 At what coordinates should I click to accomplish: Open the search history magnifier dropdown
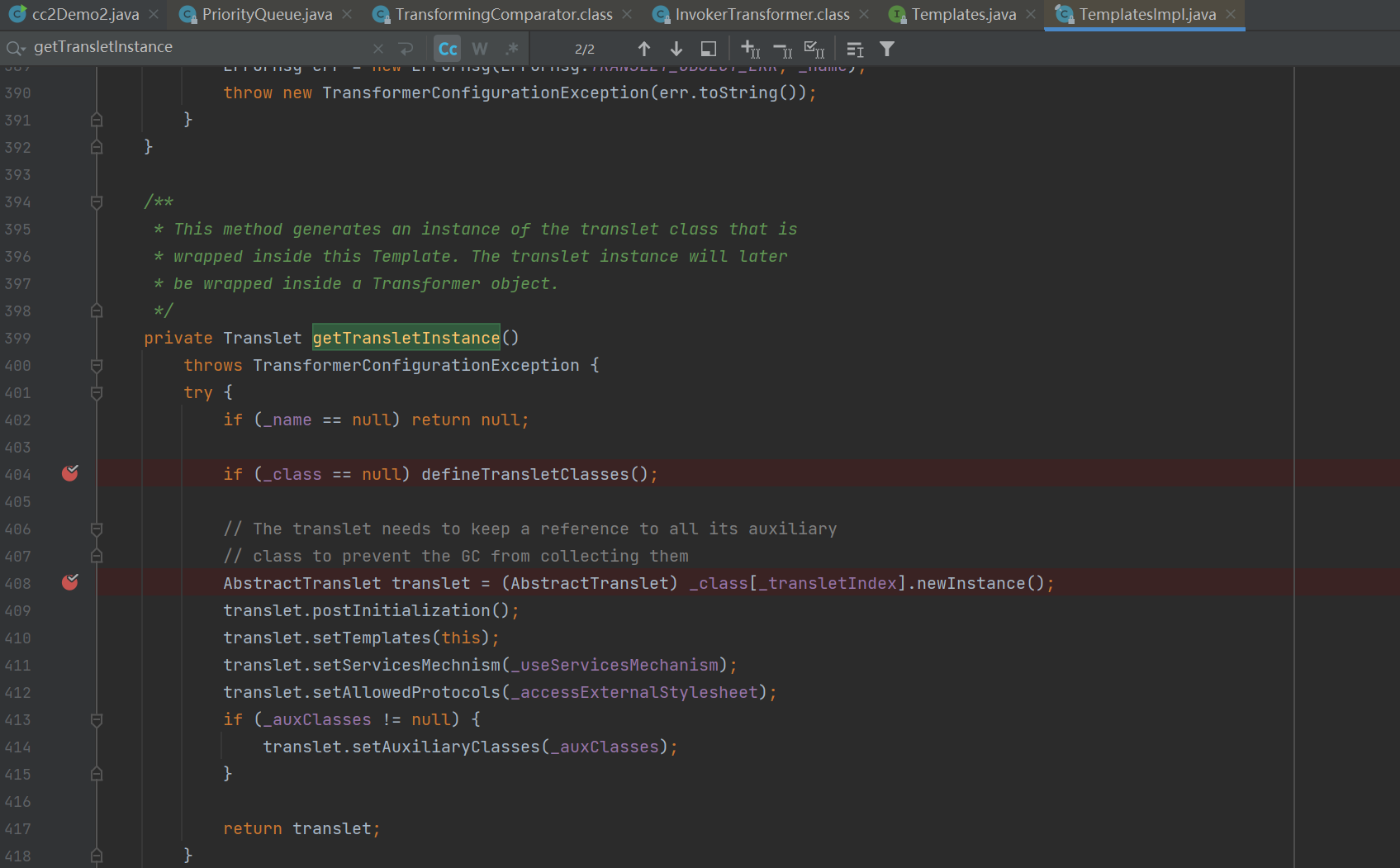[16, 49]
